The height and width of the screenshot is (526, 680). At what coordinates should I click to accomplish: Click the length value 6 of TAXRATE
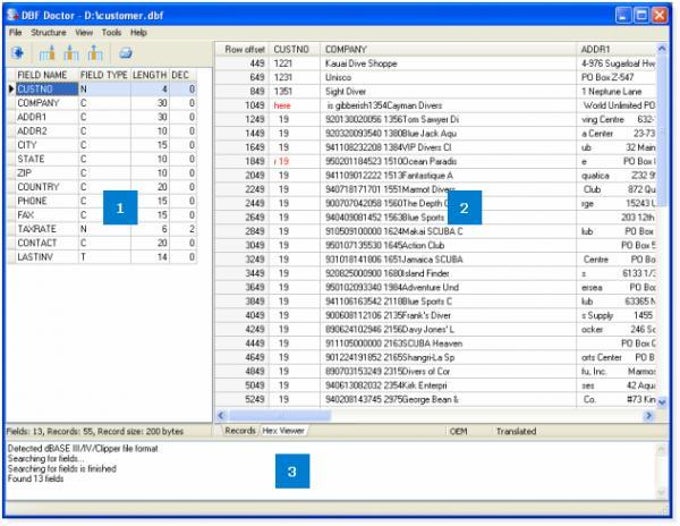point(150,229)
